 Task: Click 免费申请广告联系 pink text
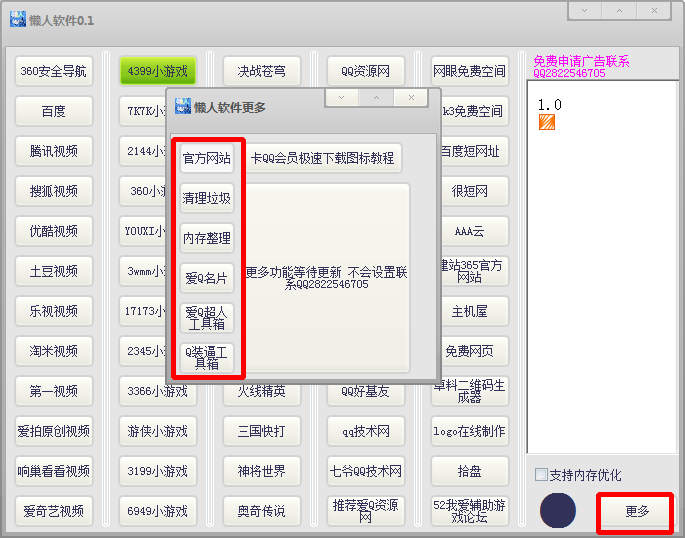tap(581, 61)
